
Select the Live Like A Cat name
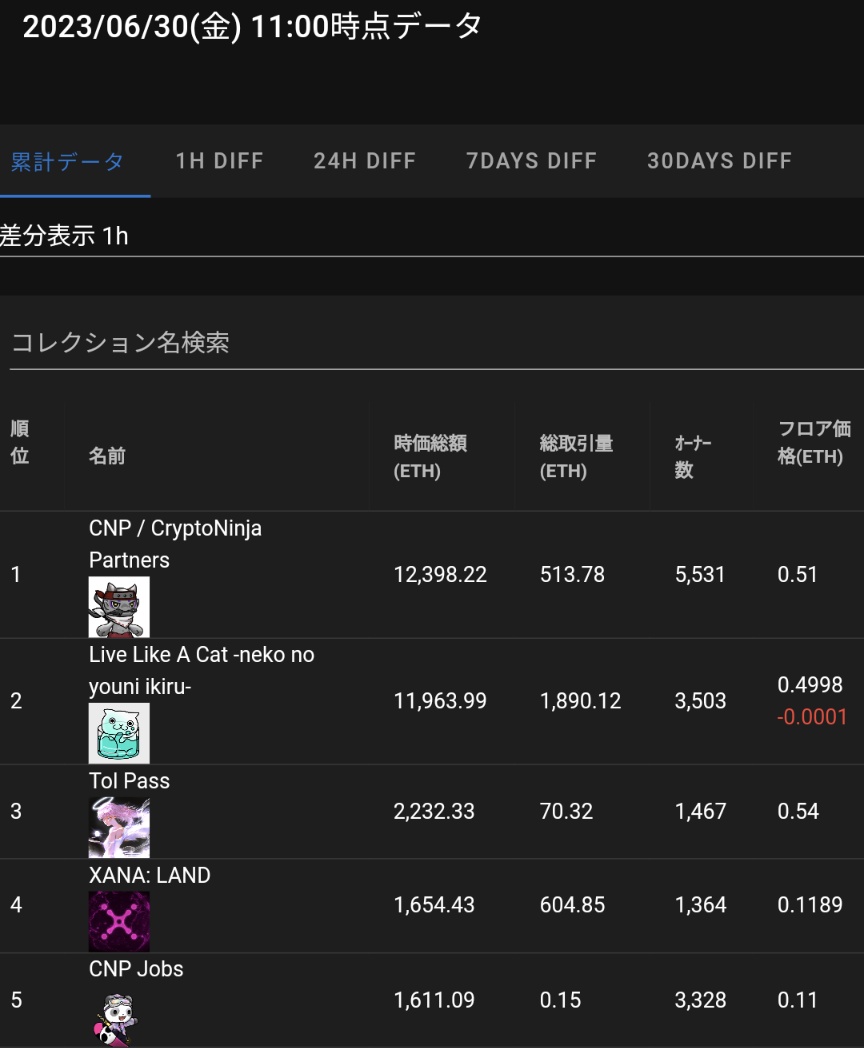201,670
